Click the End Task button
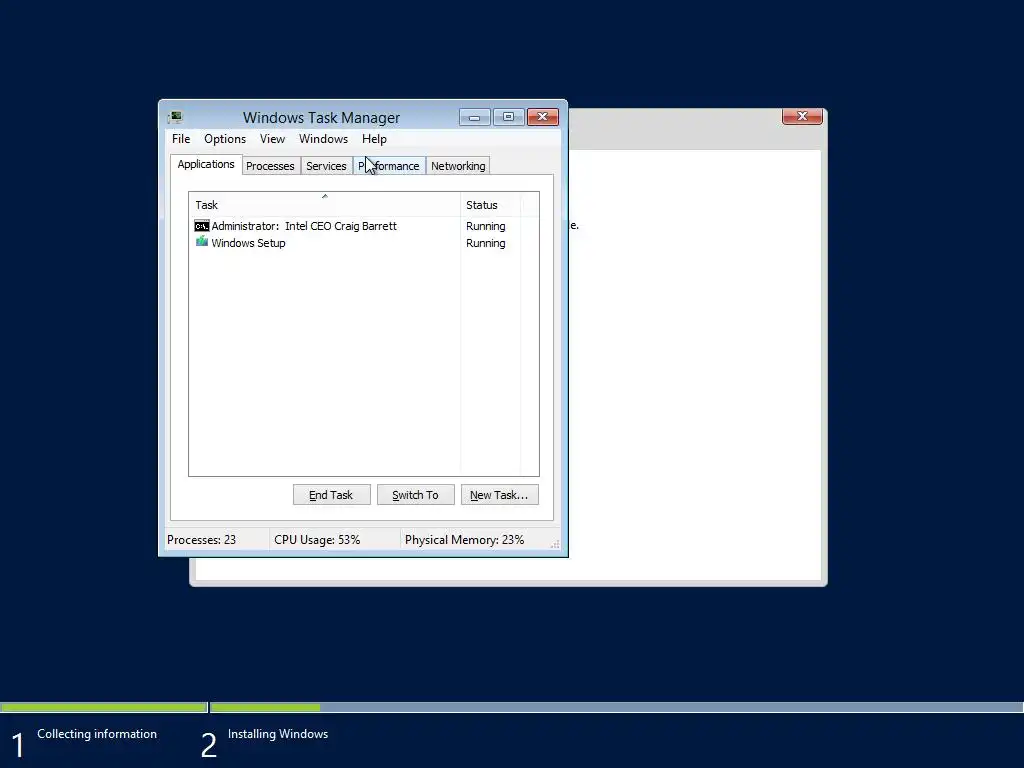Screen dimensions: 1024x768 click(x=331, y=495)
